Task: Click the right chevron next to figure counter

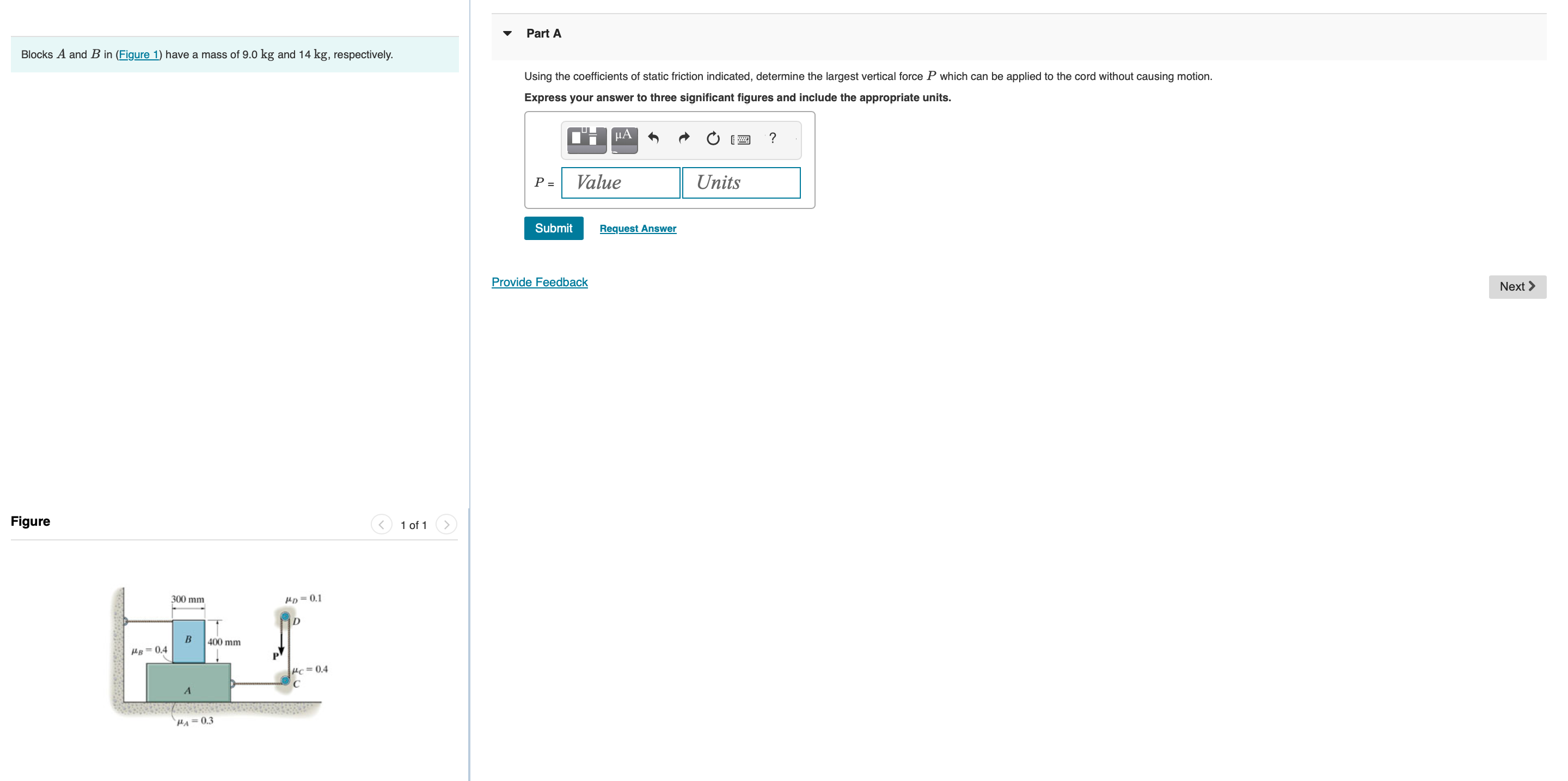Action: (447, 524)
